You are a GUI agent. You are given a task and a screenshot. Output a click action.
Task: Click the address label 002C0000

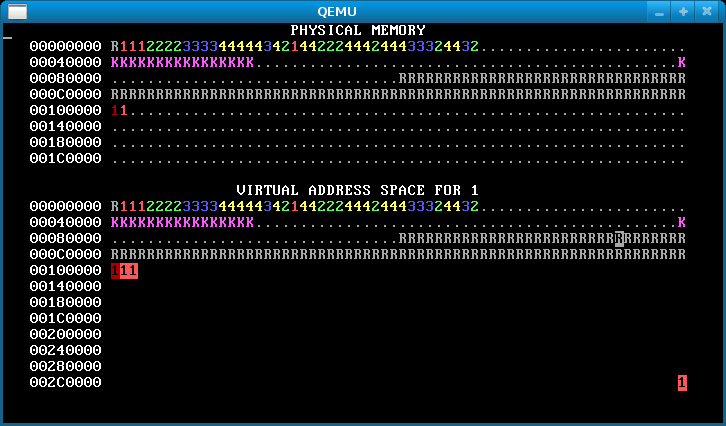tap(65, 382)
